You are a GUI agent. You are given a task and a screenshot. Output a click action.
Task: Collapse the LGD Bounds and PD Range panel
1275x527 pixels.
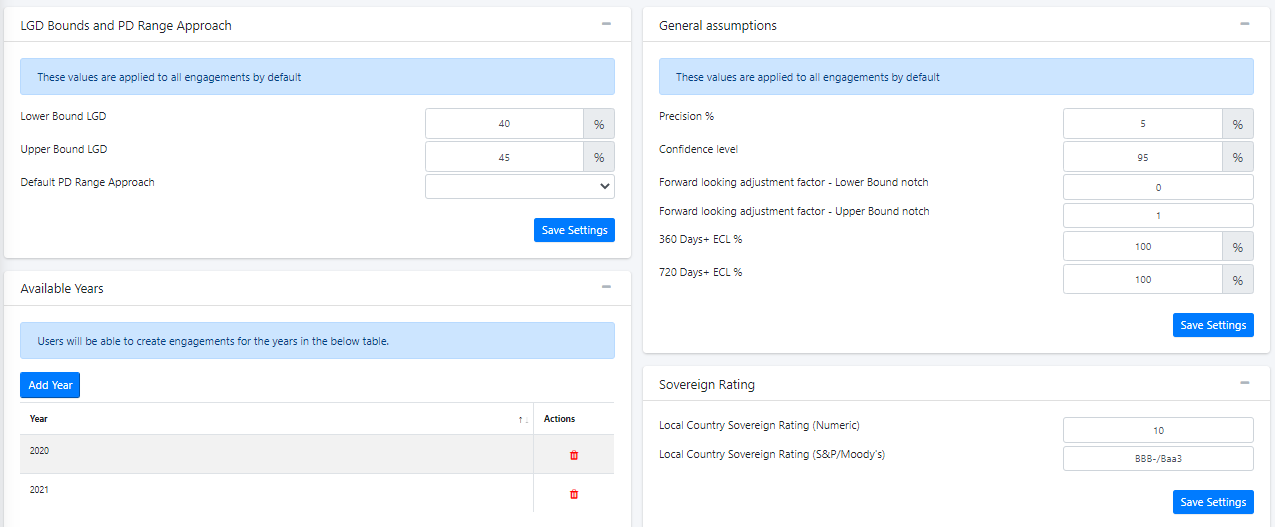coord(606,24)
